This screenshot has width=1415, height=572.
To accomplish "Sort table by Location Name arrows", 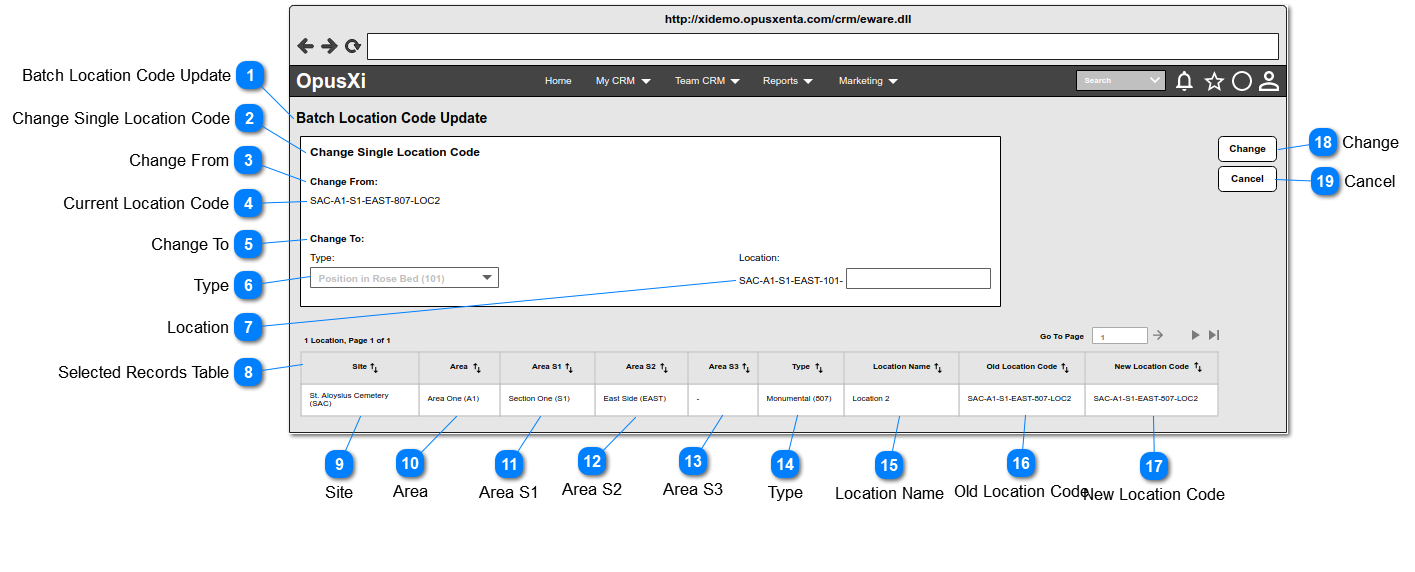I will coord(938,368).
